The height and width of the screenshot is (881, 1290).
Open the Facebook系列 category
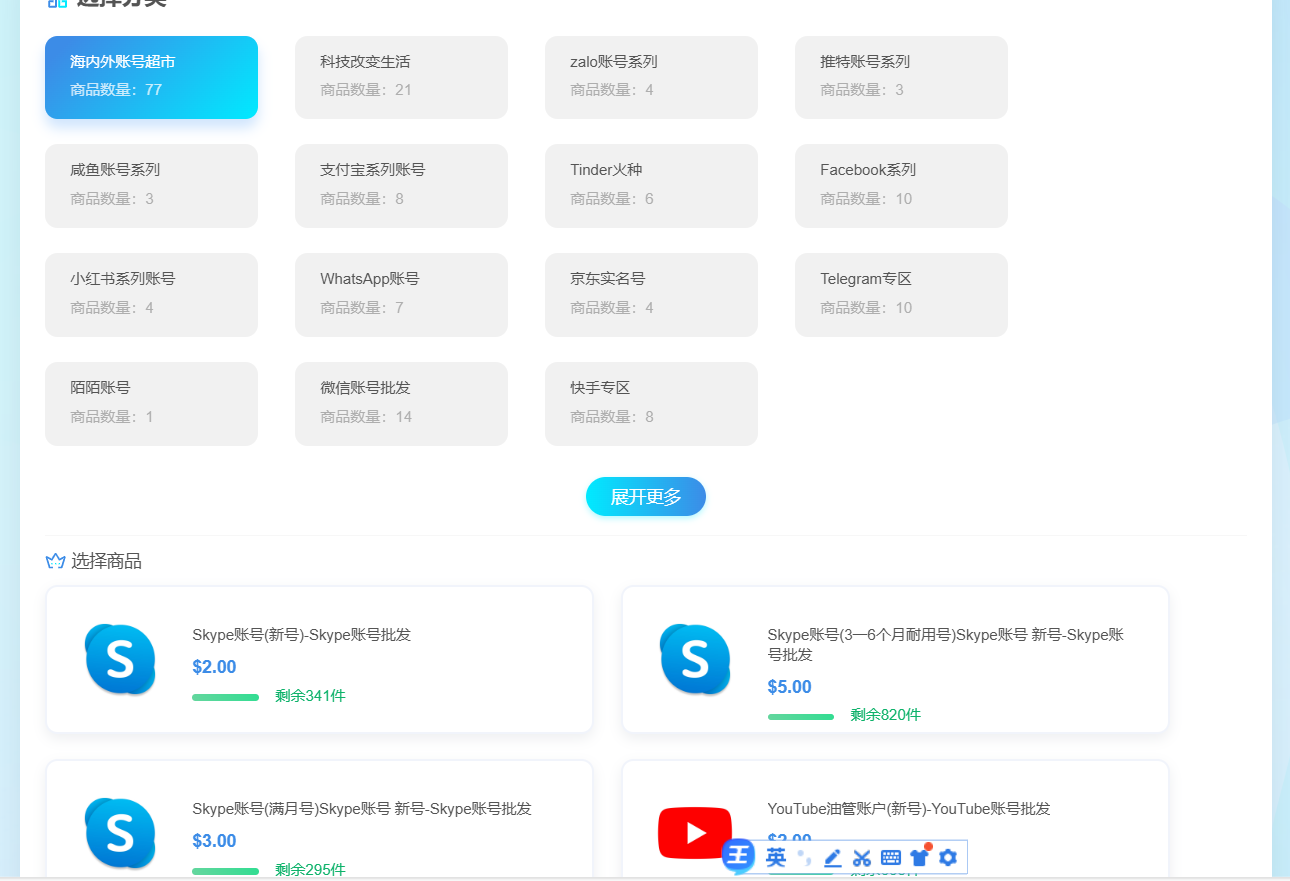click(901, 186)
